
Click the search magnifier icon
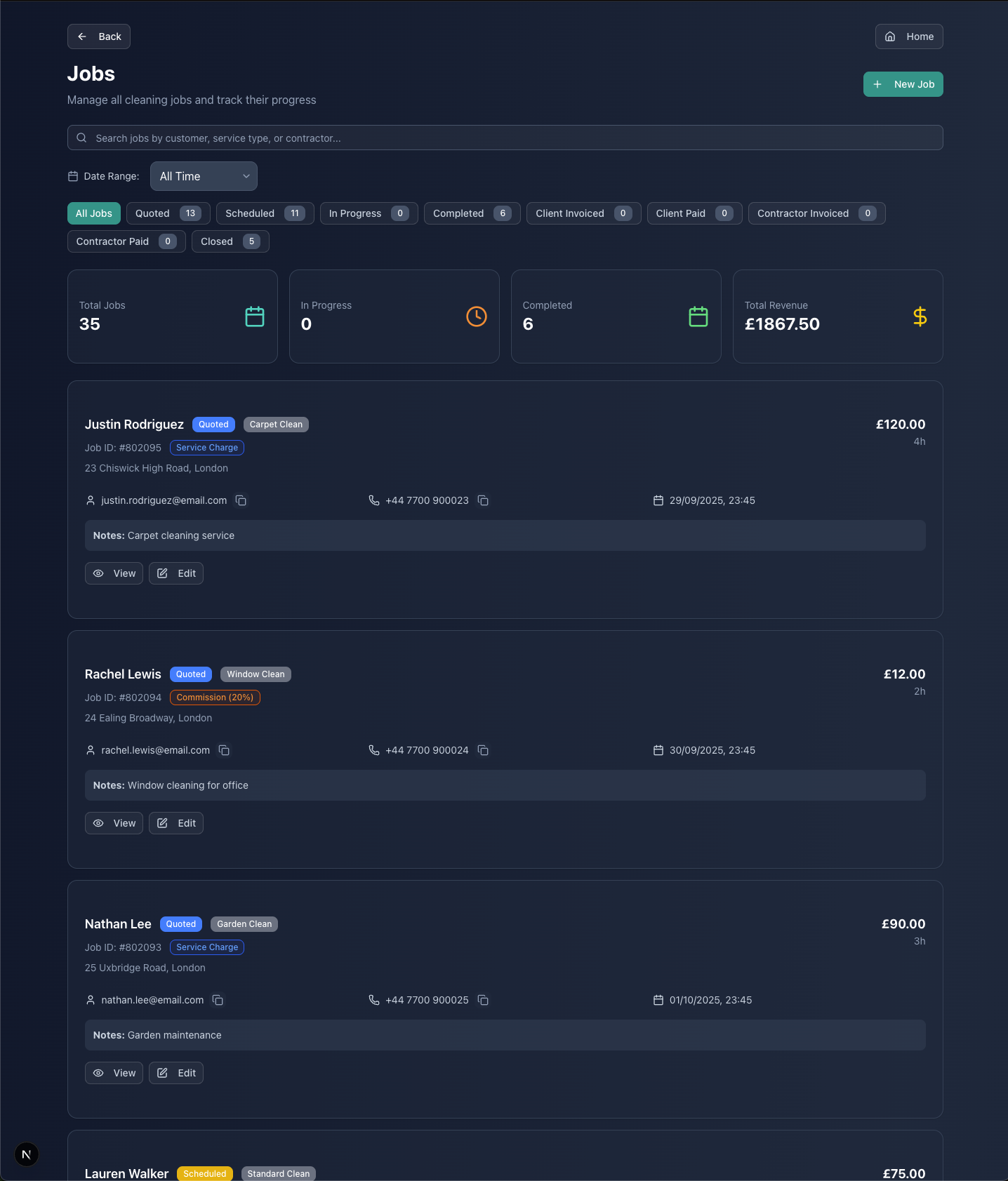click(81, 138)
